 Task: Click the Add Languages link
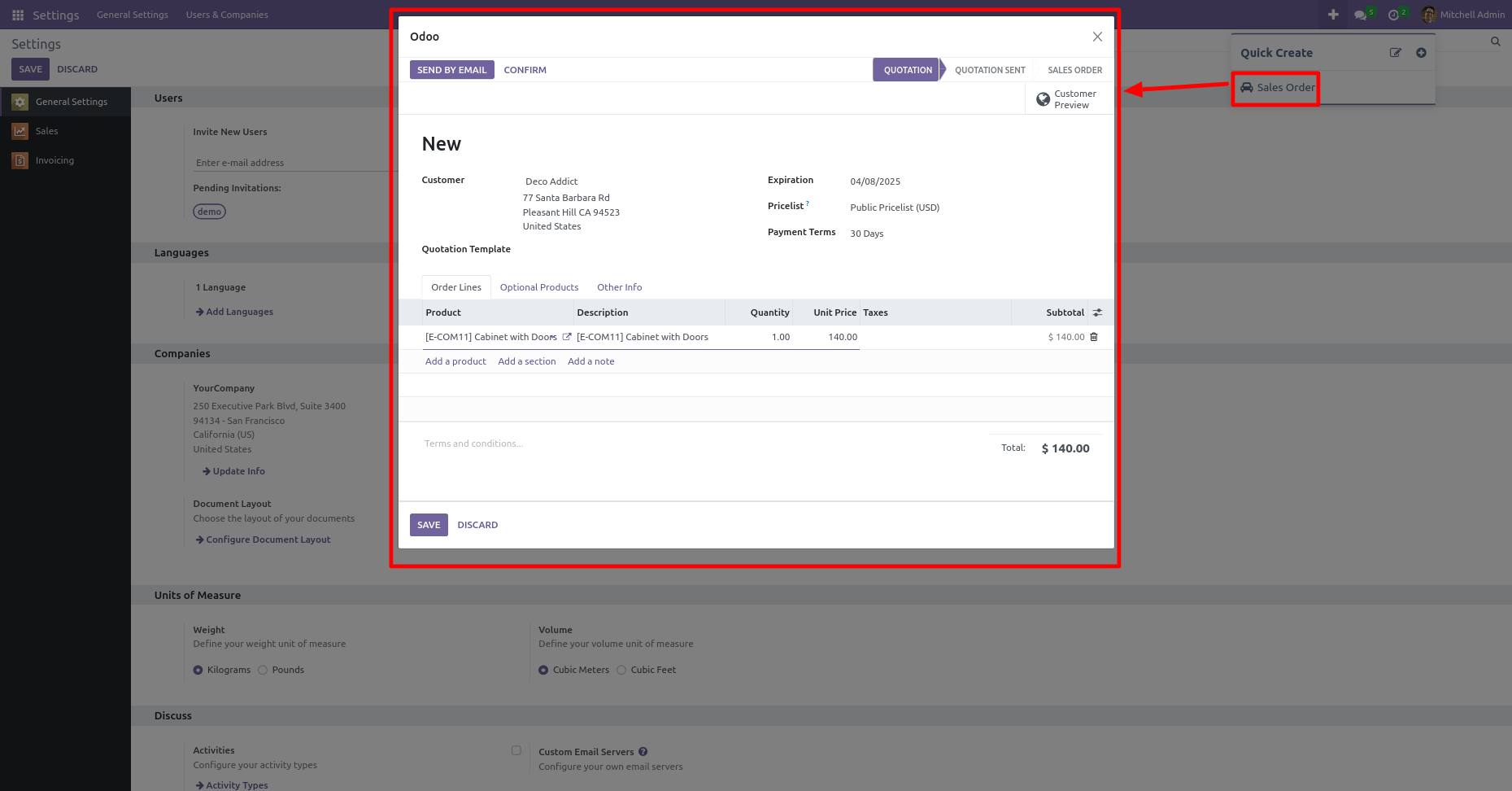click(x=234, y=312)
